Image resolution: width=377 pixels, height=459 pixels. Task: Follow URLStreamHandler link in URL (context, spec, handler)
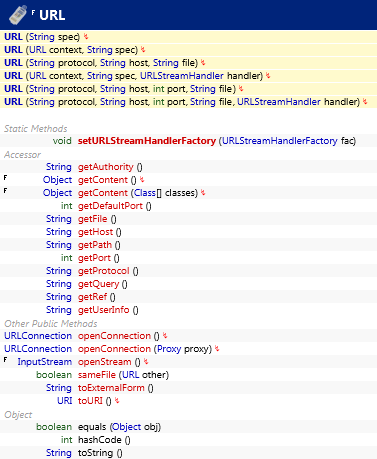point(182,75)
